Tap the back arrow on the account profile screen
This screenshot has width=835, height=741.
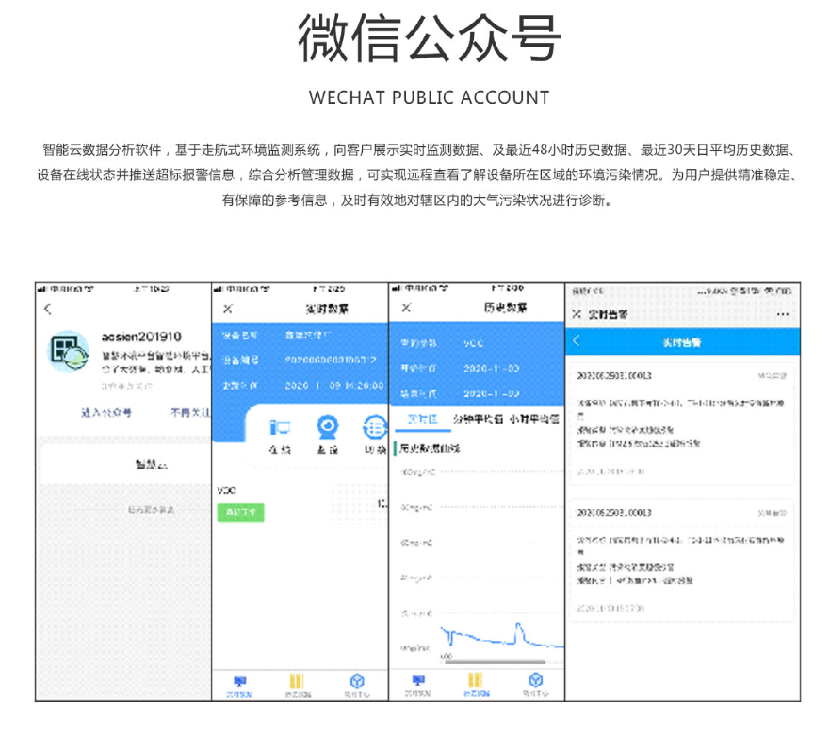pyautogui.click(x=48, y=308)
